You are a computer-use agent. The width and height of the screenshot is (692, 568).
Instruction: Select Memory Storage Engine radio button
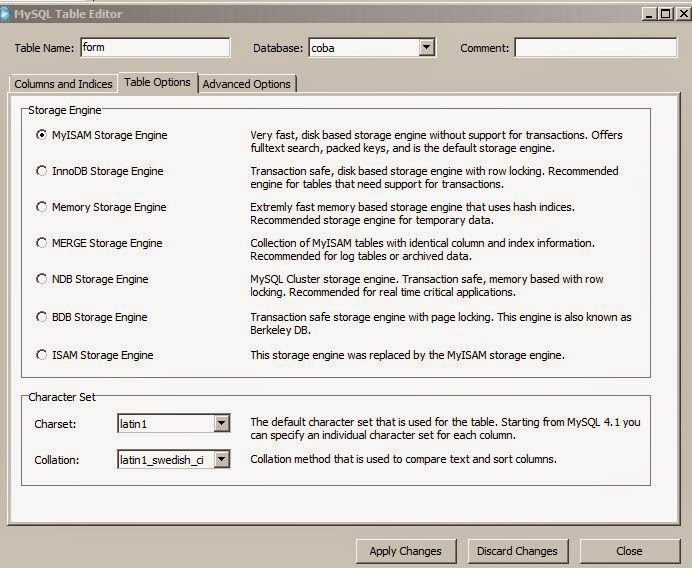click(x=41, y=207)
